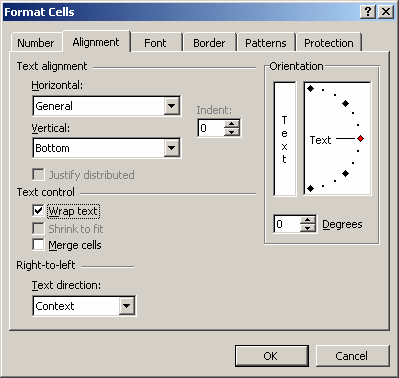Click the Cancel button
Image resolution: width=399 pixels, height=378 pixels.
coord(352,356)
